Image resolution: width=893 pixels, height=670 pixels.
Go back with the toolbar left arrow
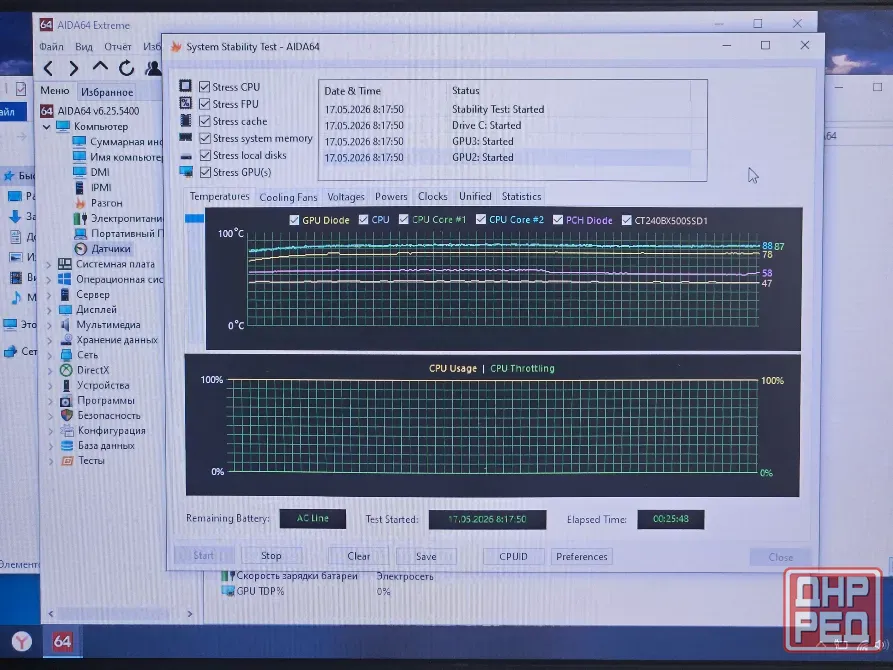(x=48, y=68)
